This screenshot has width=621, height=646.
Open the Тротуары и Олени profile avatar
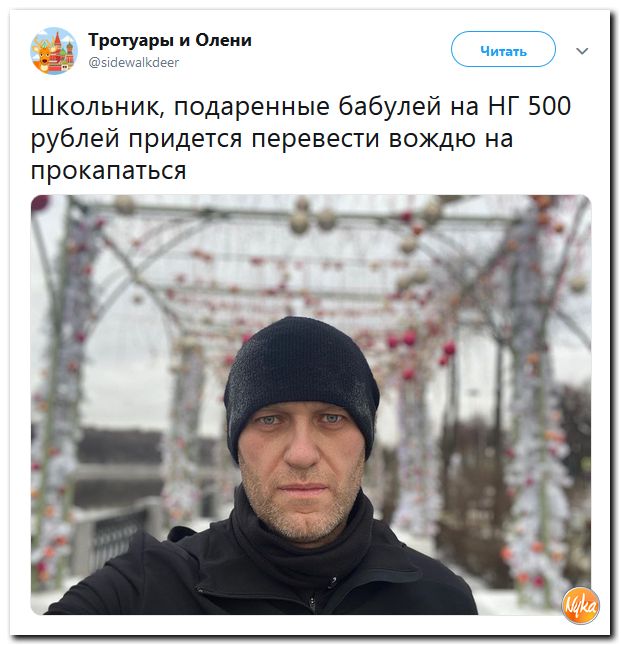click(x=54, y=51)
